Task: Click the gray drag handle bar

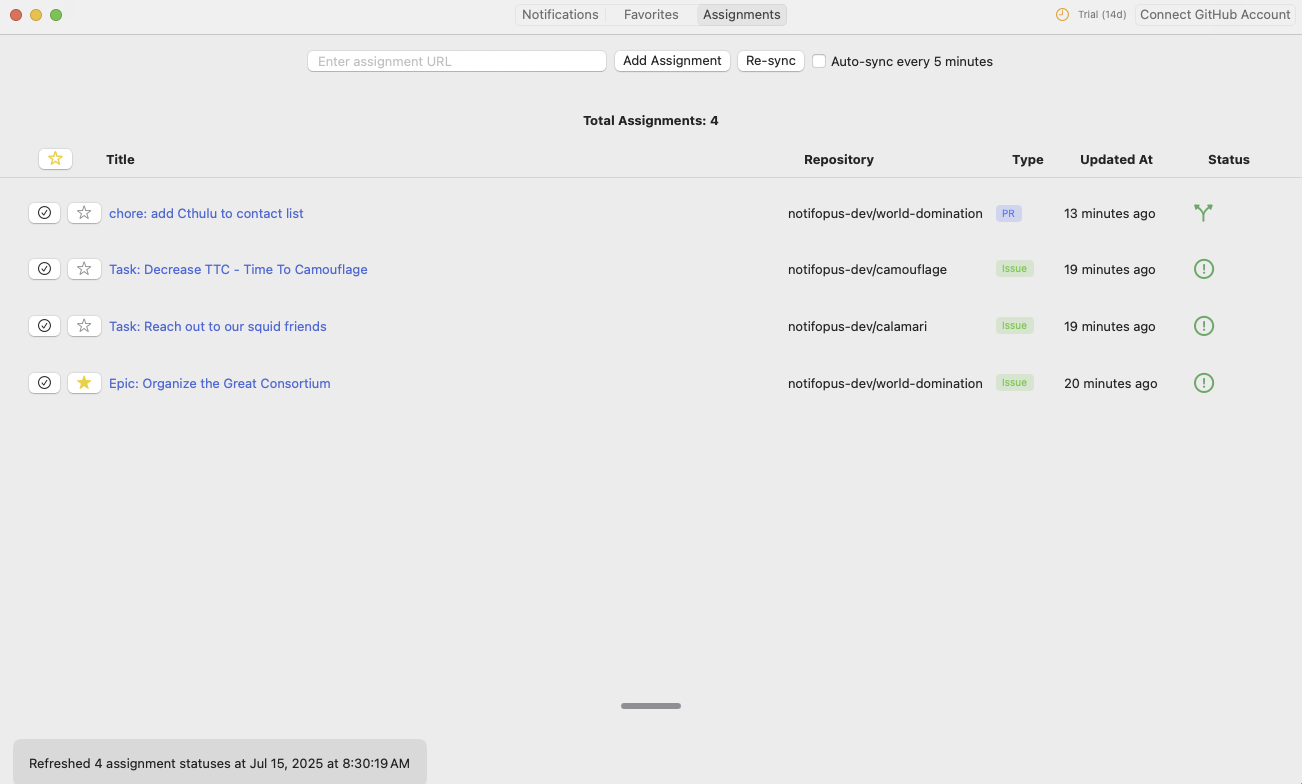Action: click(651, 706)
